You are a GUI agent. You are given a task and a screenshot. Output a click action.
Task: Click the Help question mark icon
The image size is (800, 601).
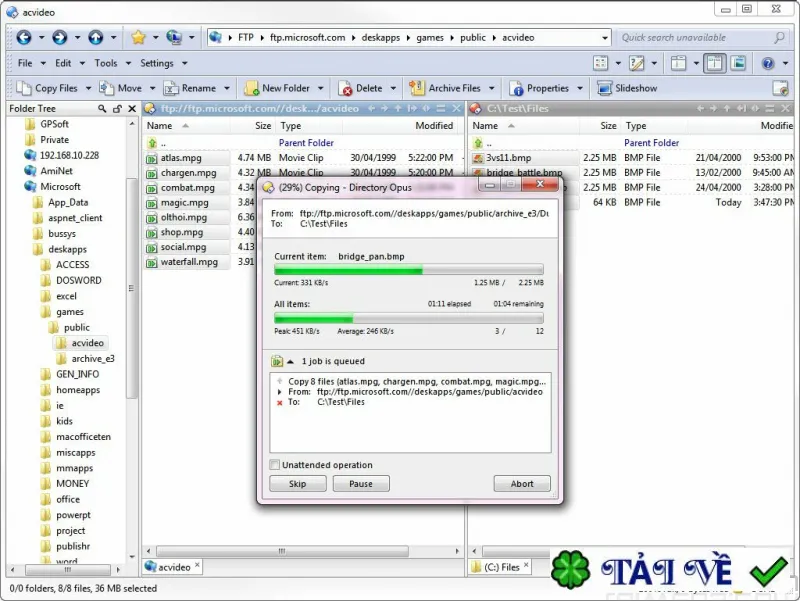[768, 63]
